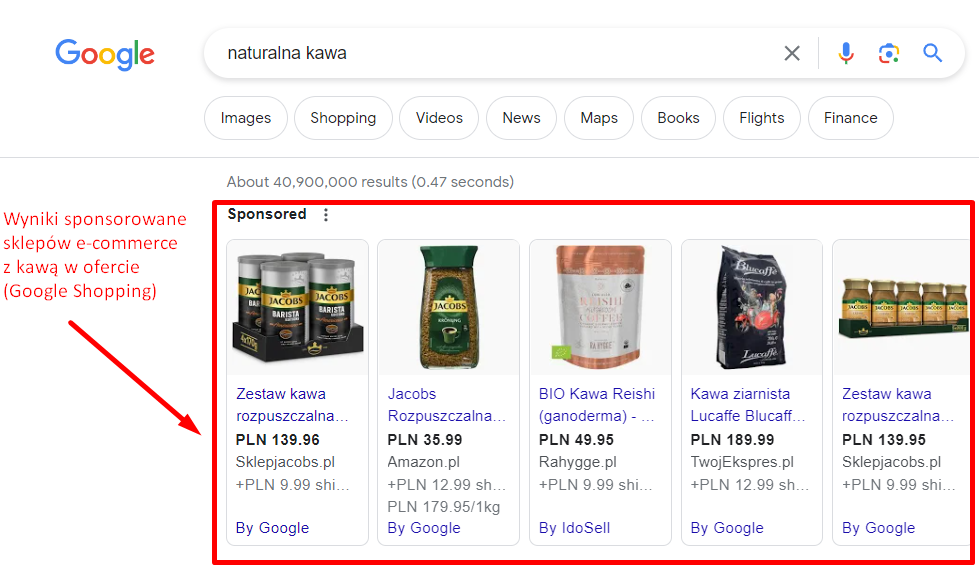Viewport: 979px width, 578px height.
Task: Click the blue magnifier search icon
Action: (932, 53)
